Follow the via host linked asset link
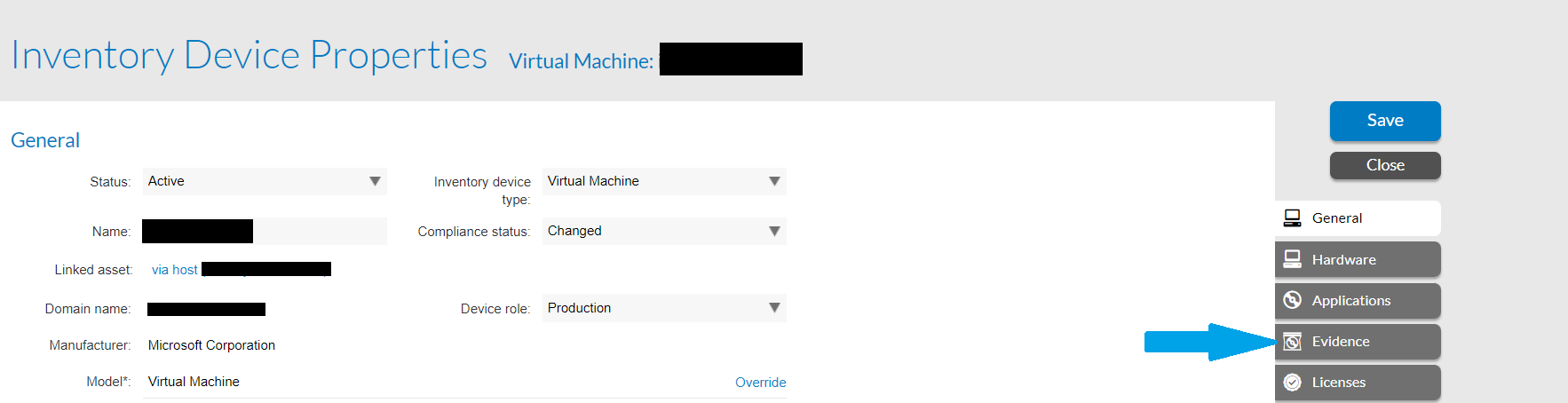This screenshot has height=403, width=1568. 175,270
